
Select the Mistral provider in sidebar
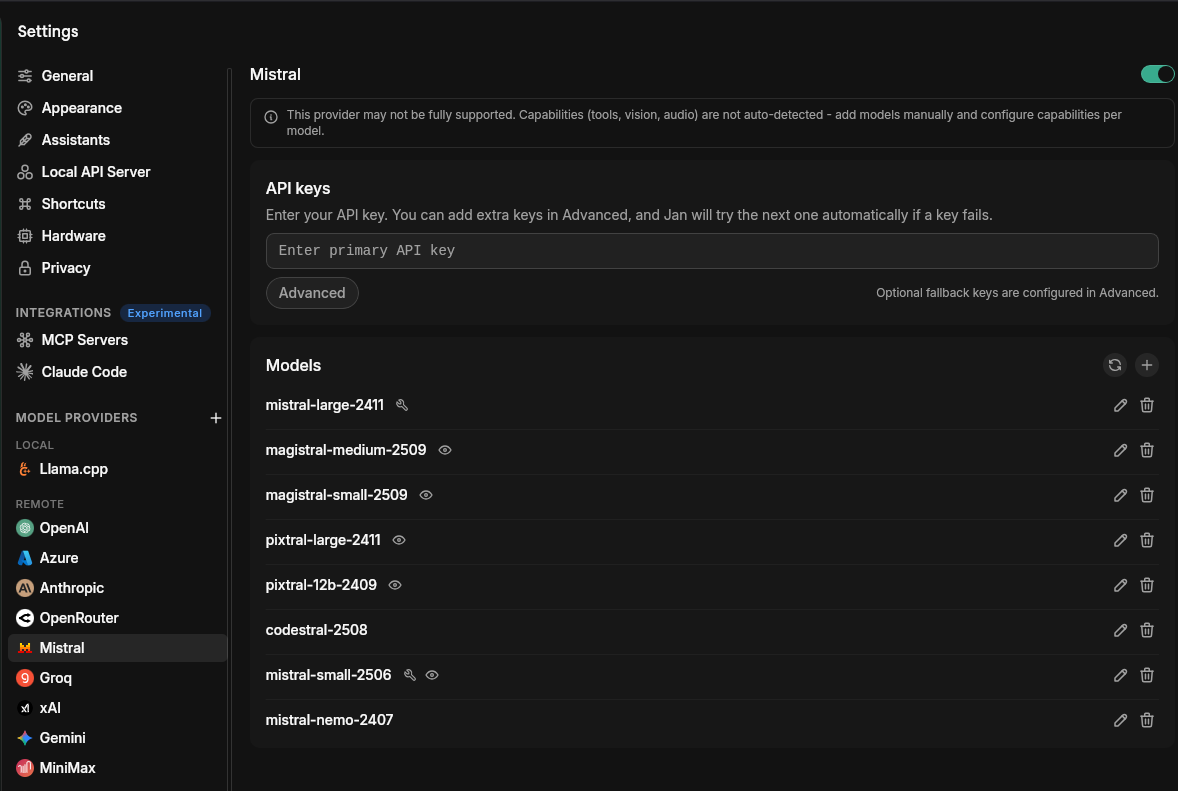[x=116, y=648]
